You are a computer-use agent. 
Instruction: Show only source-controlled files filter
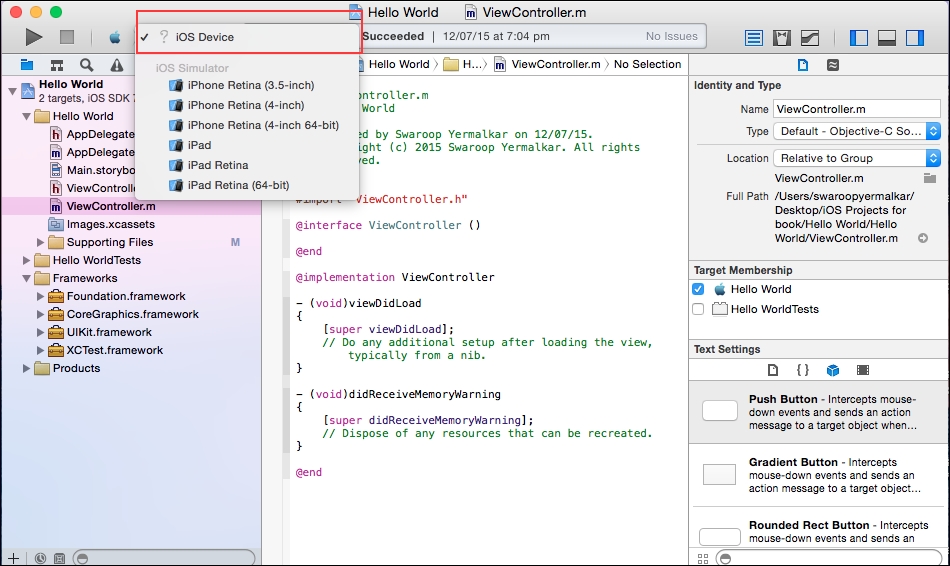59,558
